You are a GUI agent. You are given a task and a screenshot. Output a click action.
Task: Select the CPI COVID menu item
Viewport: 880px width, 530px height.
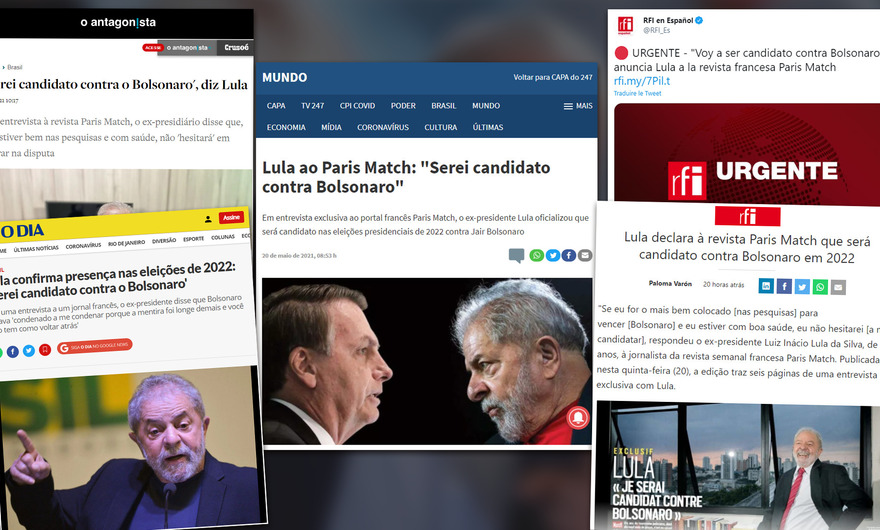click(x=357, y=106)
